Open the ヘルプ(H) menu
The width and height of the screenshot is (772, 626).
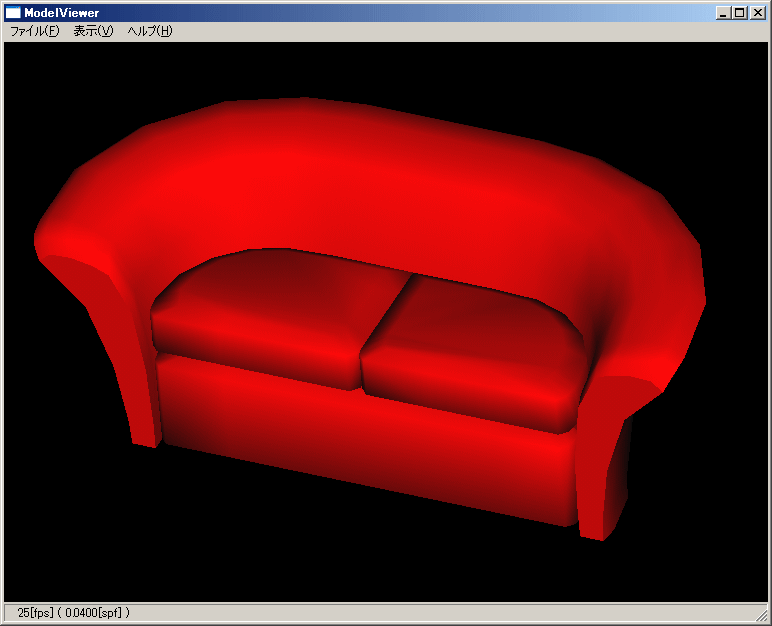150,31
